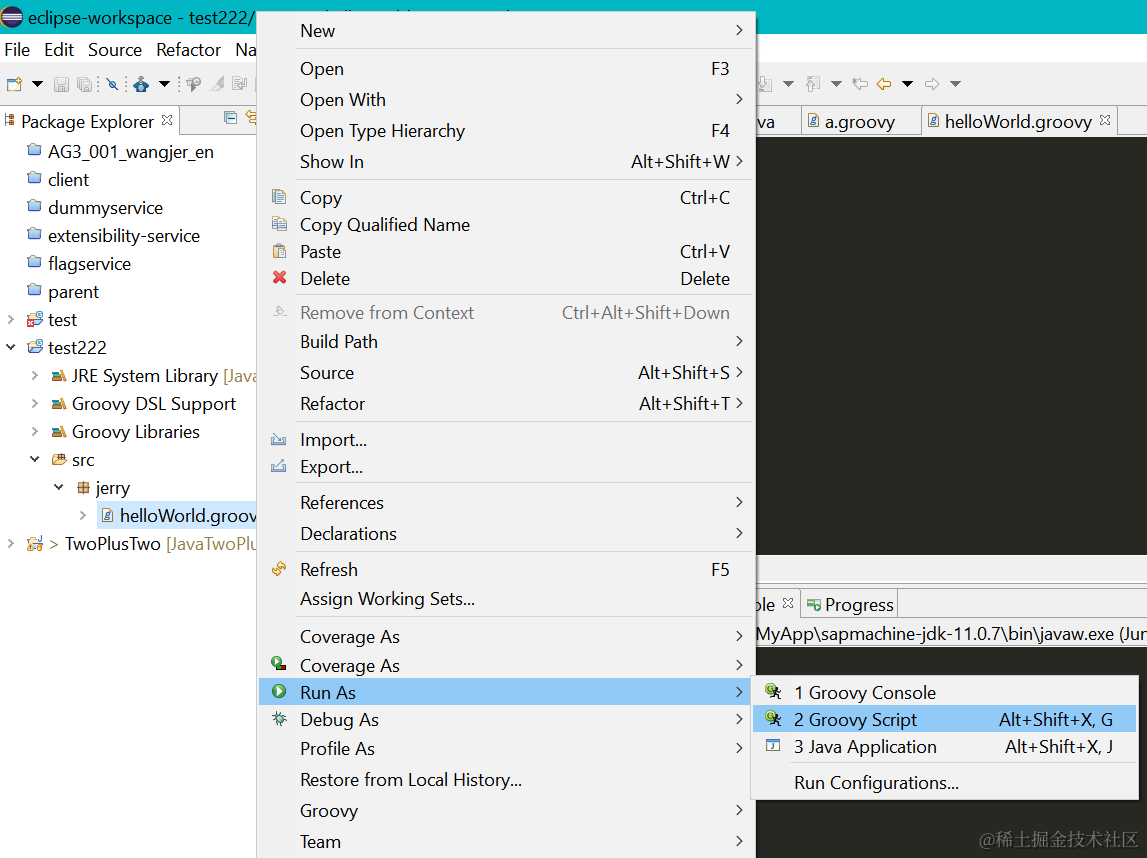Image resolution: width=1147 pixels, height=858 pixels.
Task: Click the Collapse All icon in Package Explorer
Action: 230,118
